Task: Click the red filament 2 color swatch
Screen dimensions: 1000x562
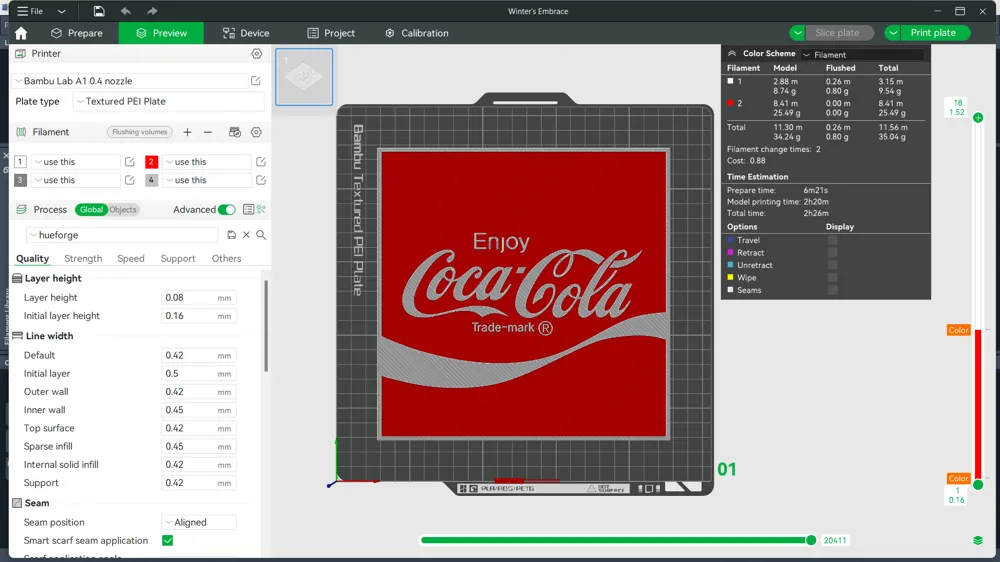Action: [x=151, y=162]
